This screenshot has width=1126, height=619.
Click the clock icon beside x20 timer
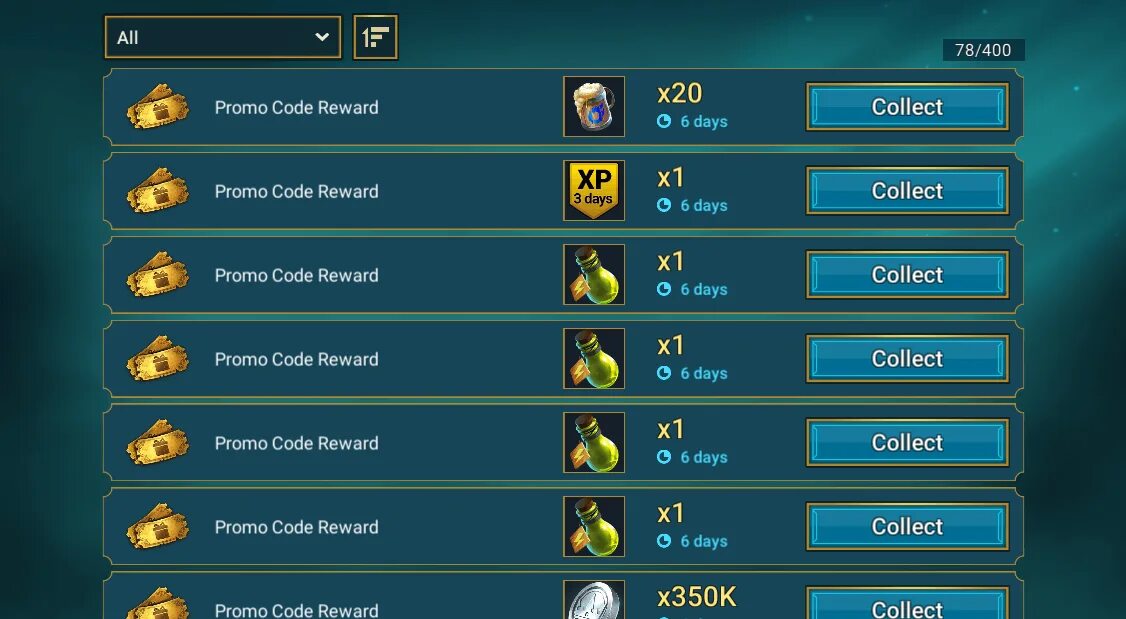pos(664,121)
